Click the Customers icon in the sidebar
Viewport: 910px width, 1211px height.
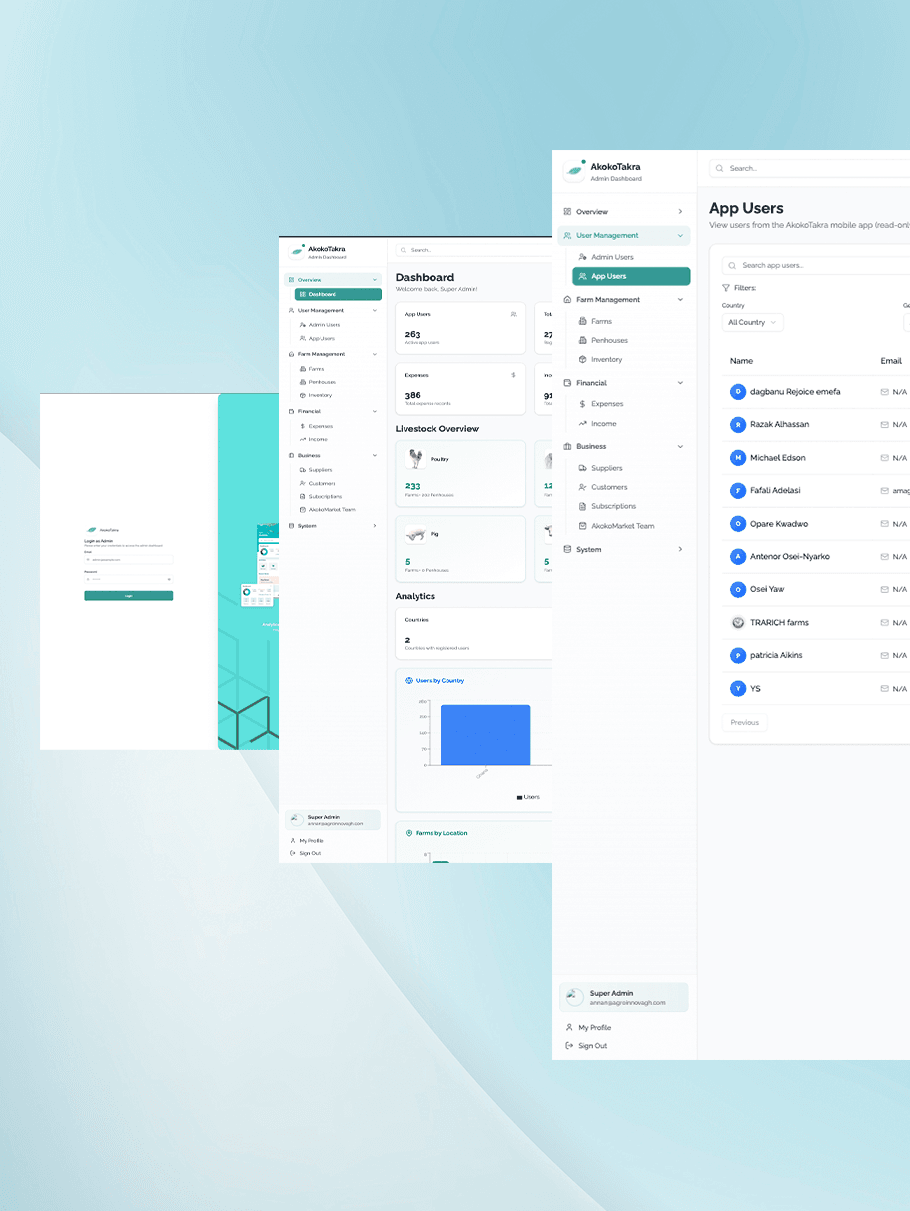(585, 487)
